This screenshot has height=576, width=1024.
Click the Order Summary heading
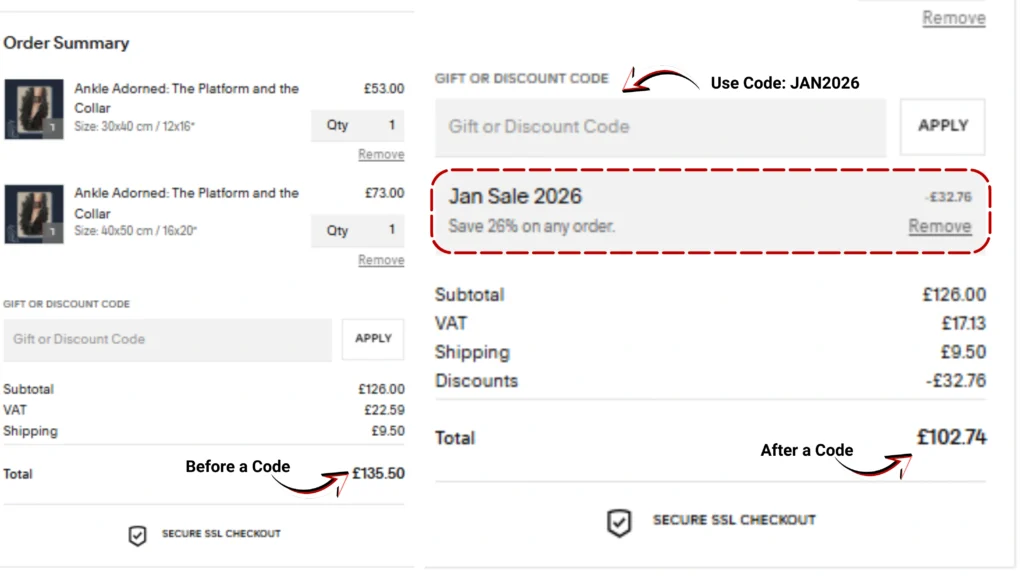coord(66,43)
